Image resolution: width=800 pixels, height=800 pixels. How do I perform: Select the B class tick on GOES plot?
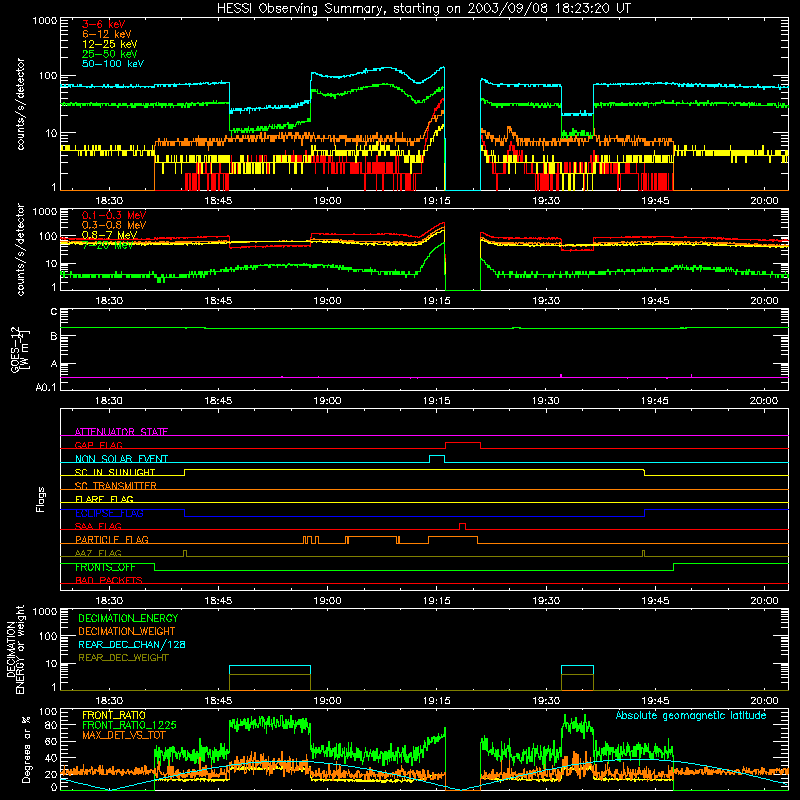click(54, 336)
